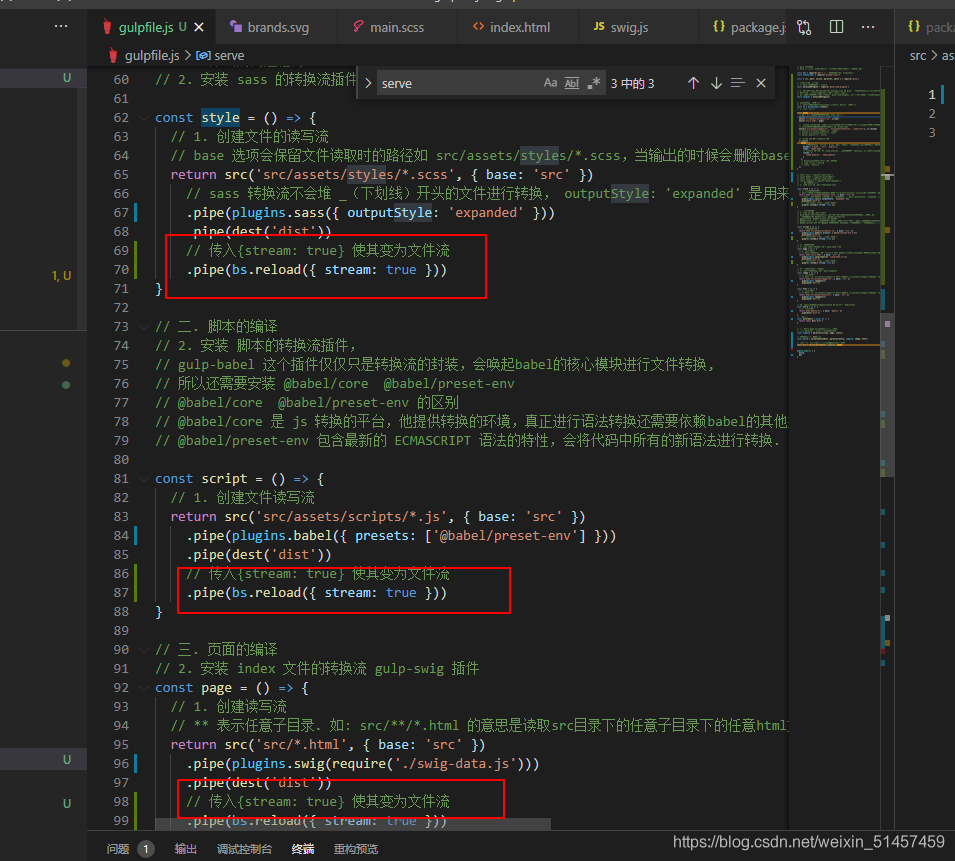Click the word style on line 62
The height and width of the screenshot is (861, 955).
pos(220,118)
